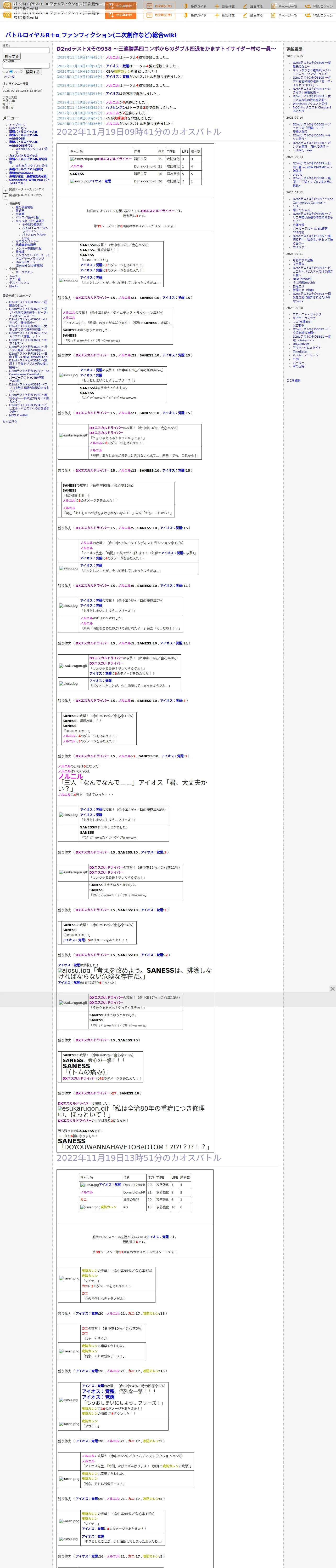336x1568 pixels.
Task: Open 安栖沢香恋 in update history
Action: (300, 131)
